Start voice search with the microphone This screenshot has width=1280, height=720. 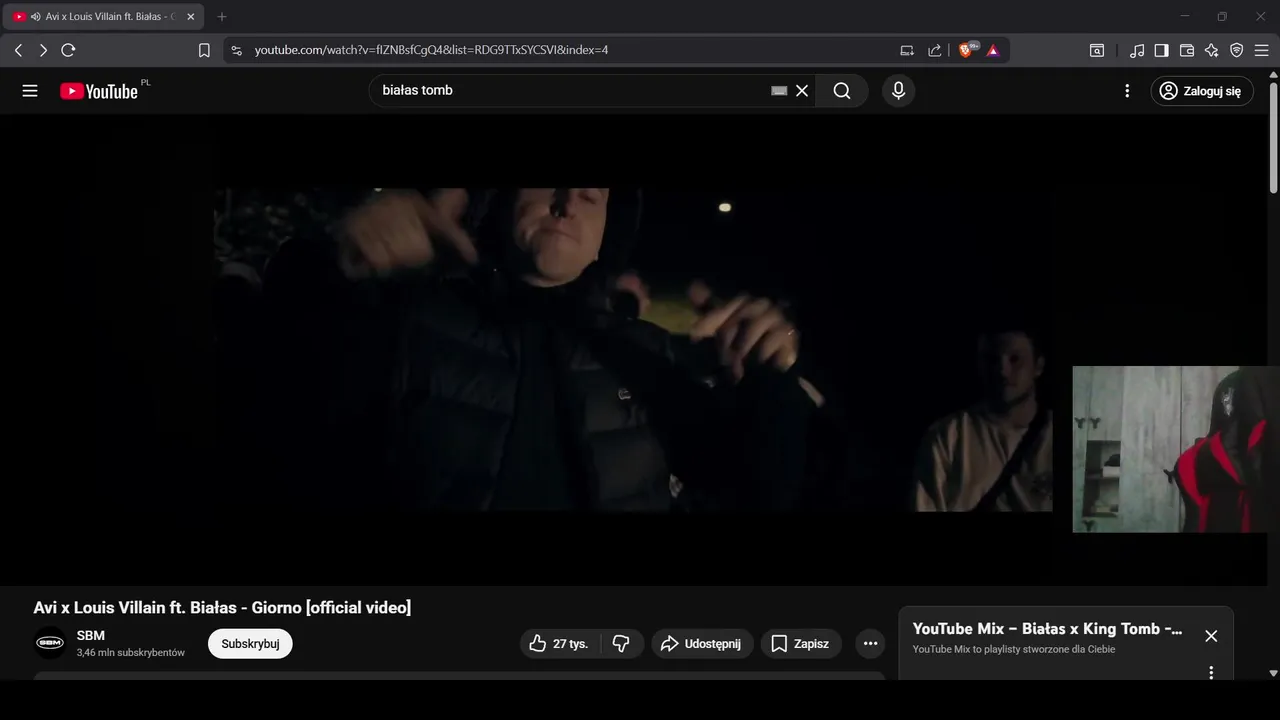898,91
